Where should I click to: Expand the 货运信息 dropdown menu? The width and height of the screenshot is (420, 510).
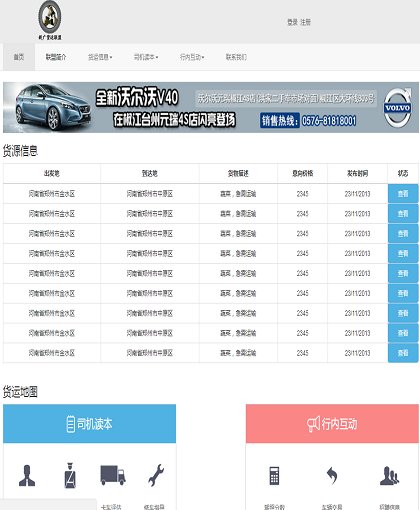coord(100,57)
